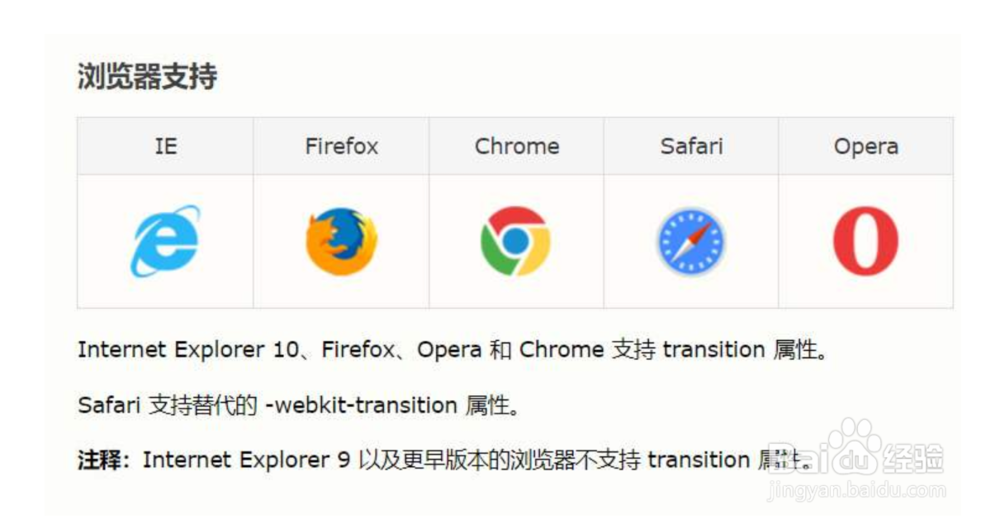The height and width of the screenshot is (524, 1000).
Task: Click the Internet Explorer logo icon
Action: coord(165,241)
